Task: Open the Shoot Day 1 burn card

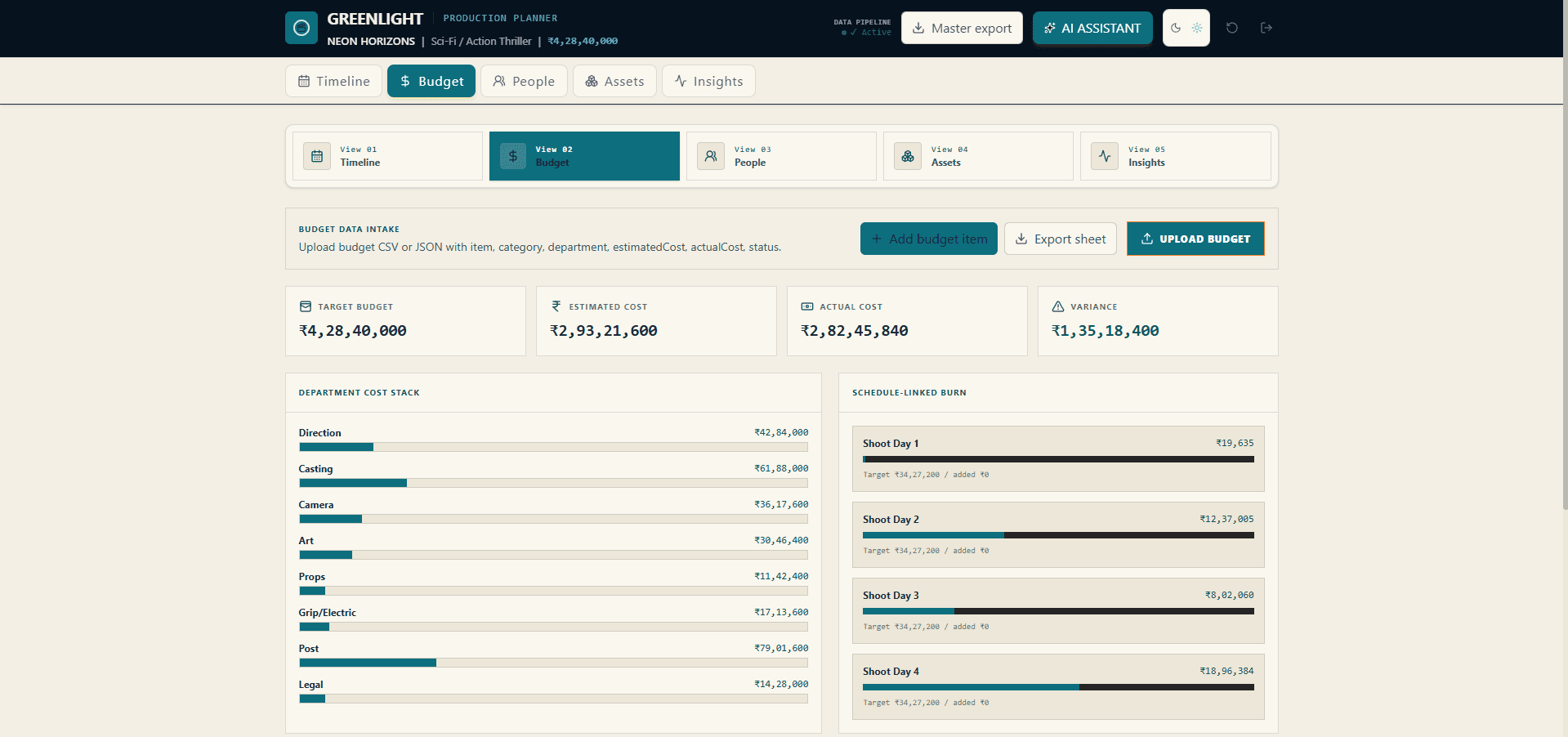Action: (x=1058, y=458)
